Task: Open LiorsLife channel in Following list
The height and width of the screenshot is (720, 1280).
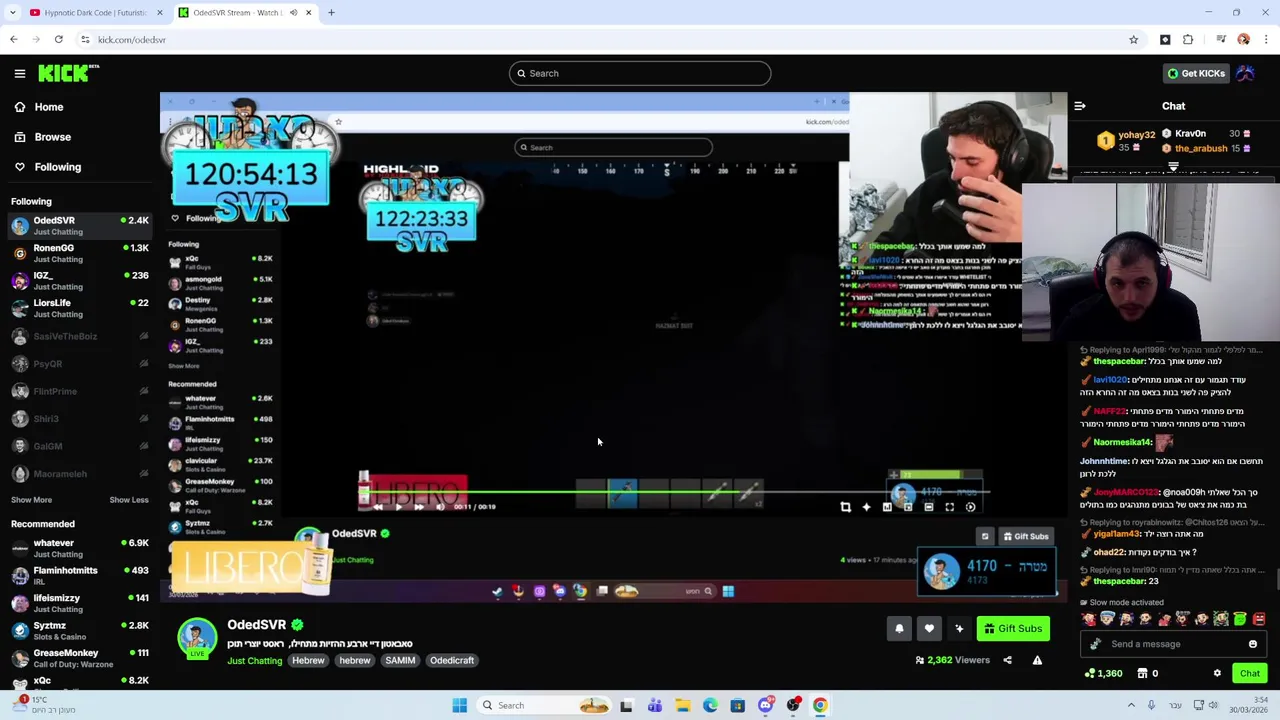Action: coord(80,308)
